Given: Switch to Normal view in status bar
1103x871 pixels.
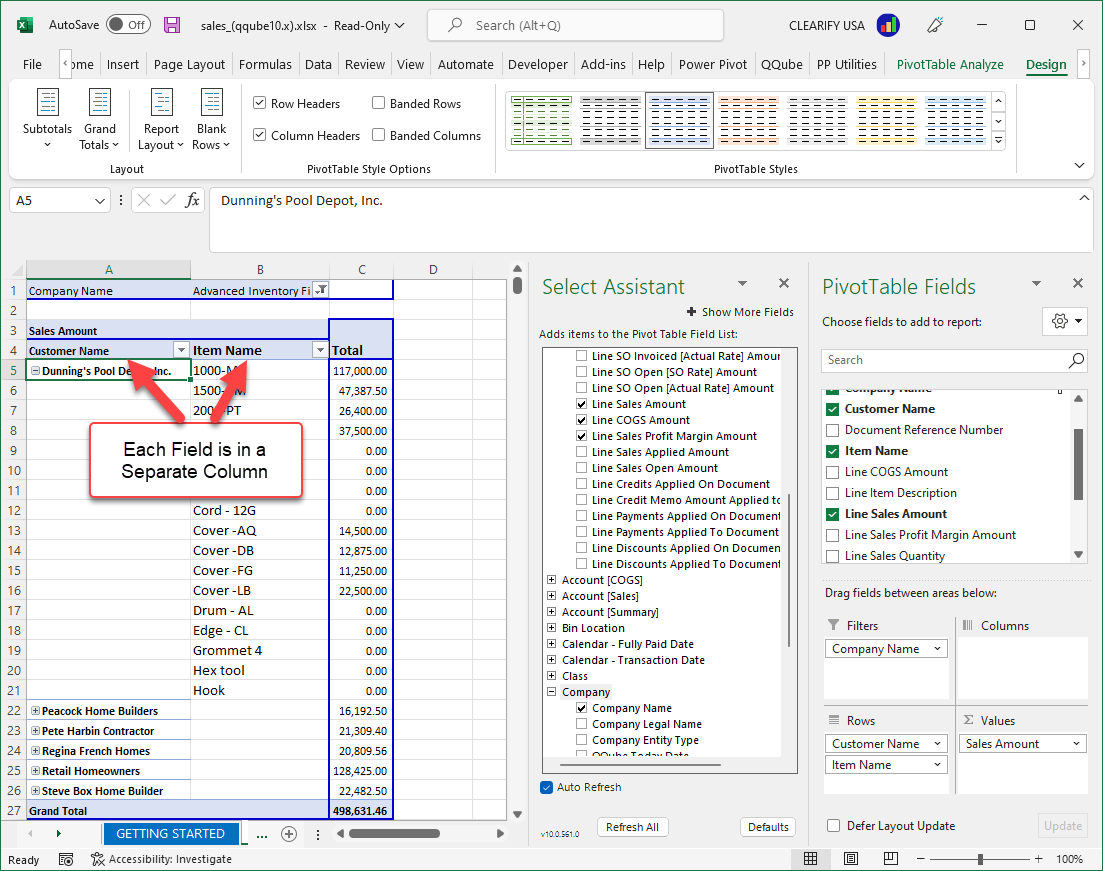Looking at the screenshot, I should click(x=810, y=858).
